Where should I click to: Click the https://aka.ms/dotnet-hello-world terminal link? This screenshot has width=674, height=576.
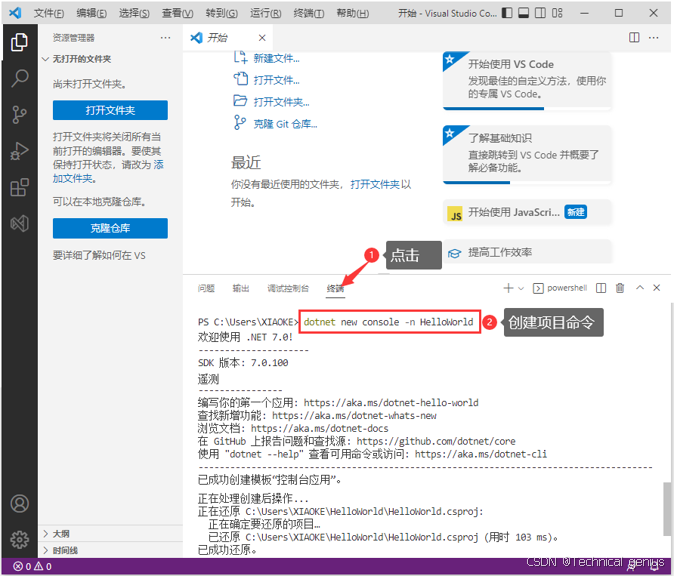(x=391, y=403)
